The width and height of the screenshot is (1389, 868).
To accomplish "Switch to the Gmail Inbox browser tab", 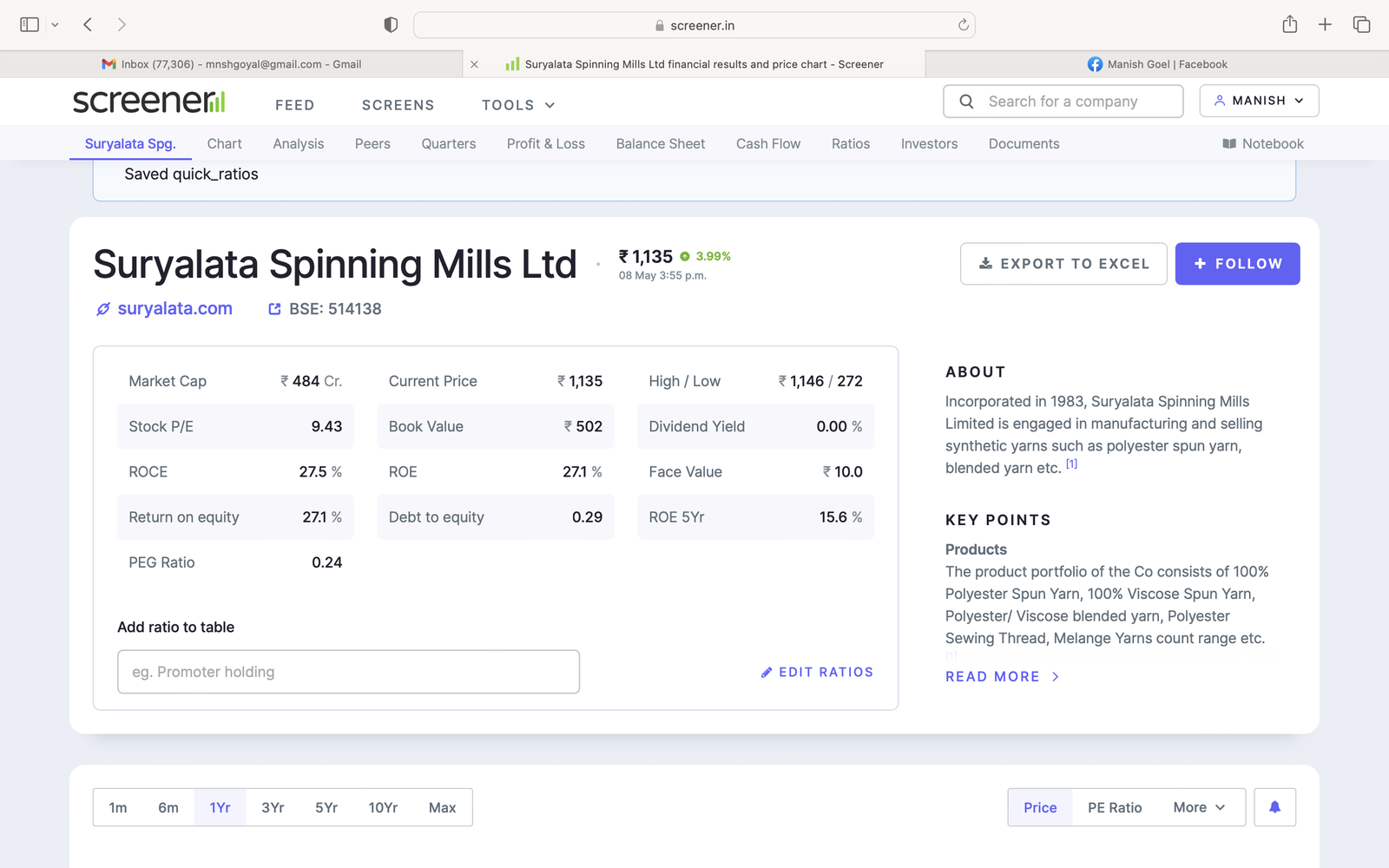I will pyautogui.click(x=232, y=64).
